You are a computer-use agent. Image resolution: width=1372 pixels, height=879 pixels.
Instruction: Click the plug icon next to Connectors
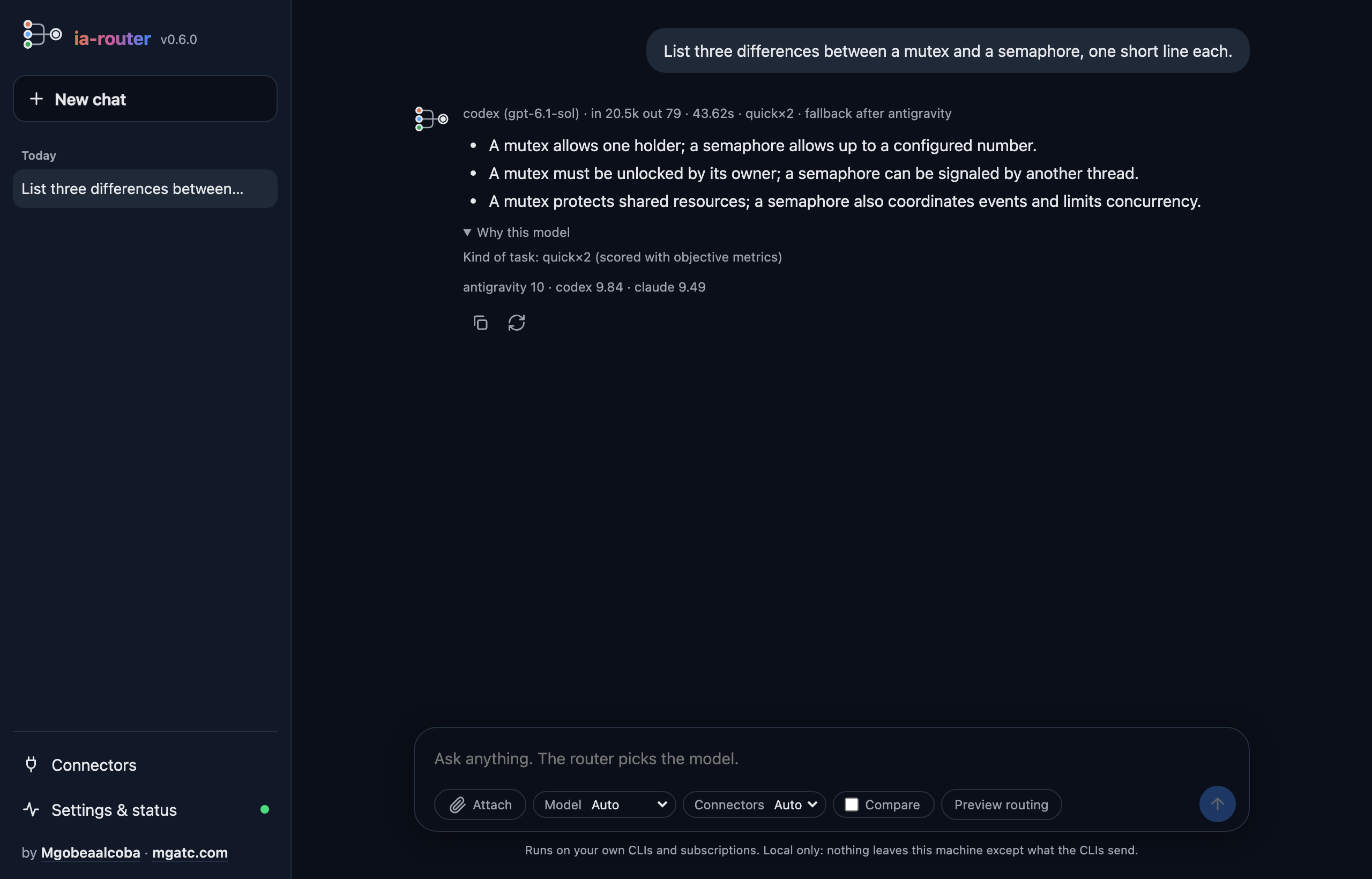[32, 764]
